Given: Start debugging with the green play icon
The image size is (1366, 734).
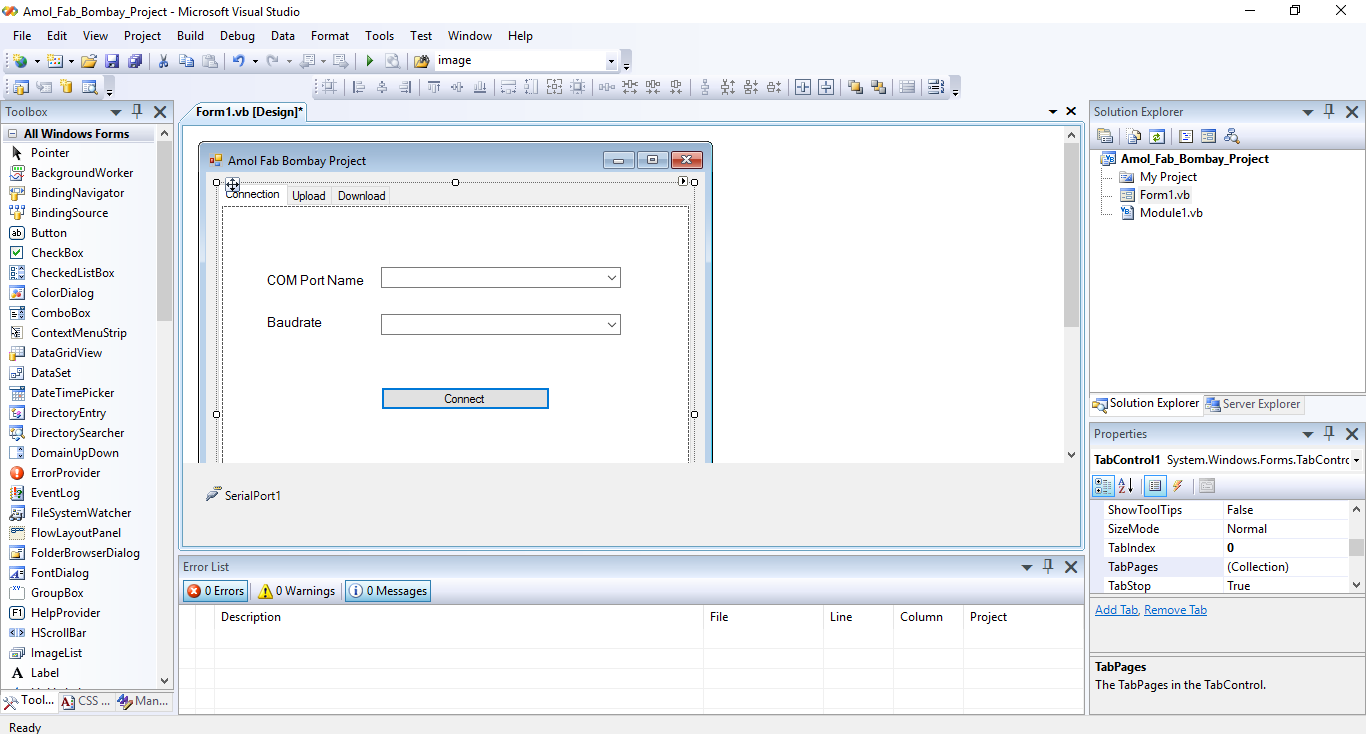Looking at the screenshot, I should 369,61.
